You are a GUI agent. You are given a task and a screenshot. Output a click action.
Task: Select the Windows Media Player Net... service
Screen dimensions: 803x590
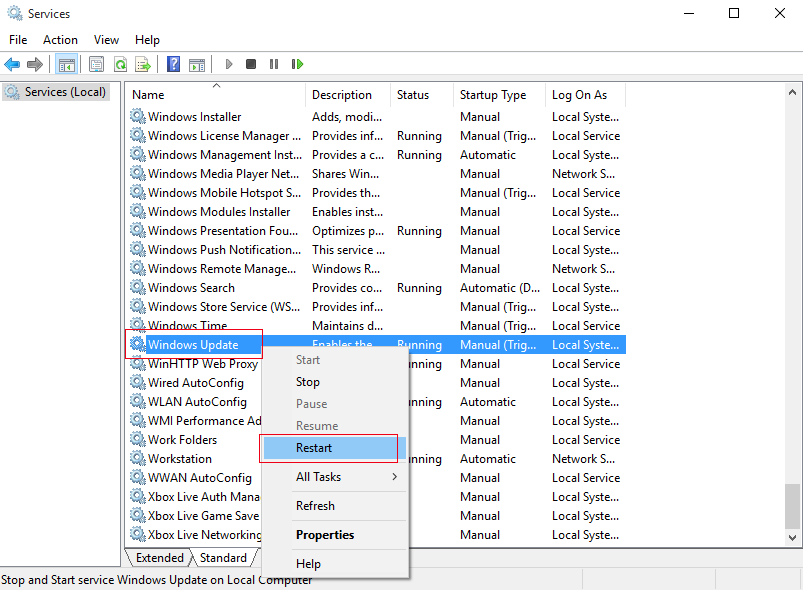click(x=377, y=174)
